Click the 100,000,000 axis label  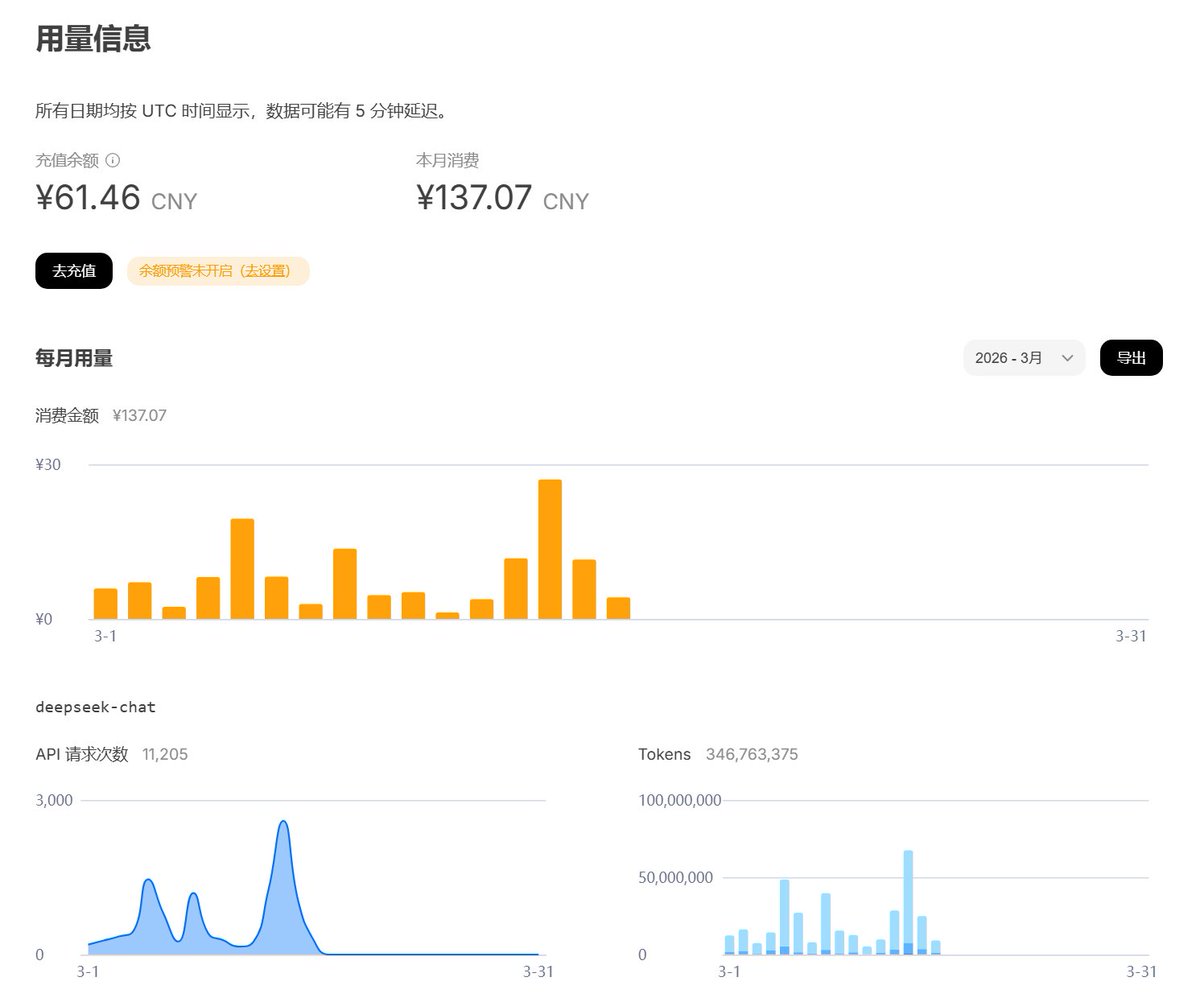[x=680, y=800]
